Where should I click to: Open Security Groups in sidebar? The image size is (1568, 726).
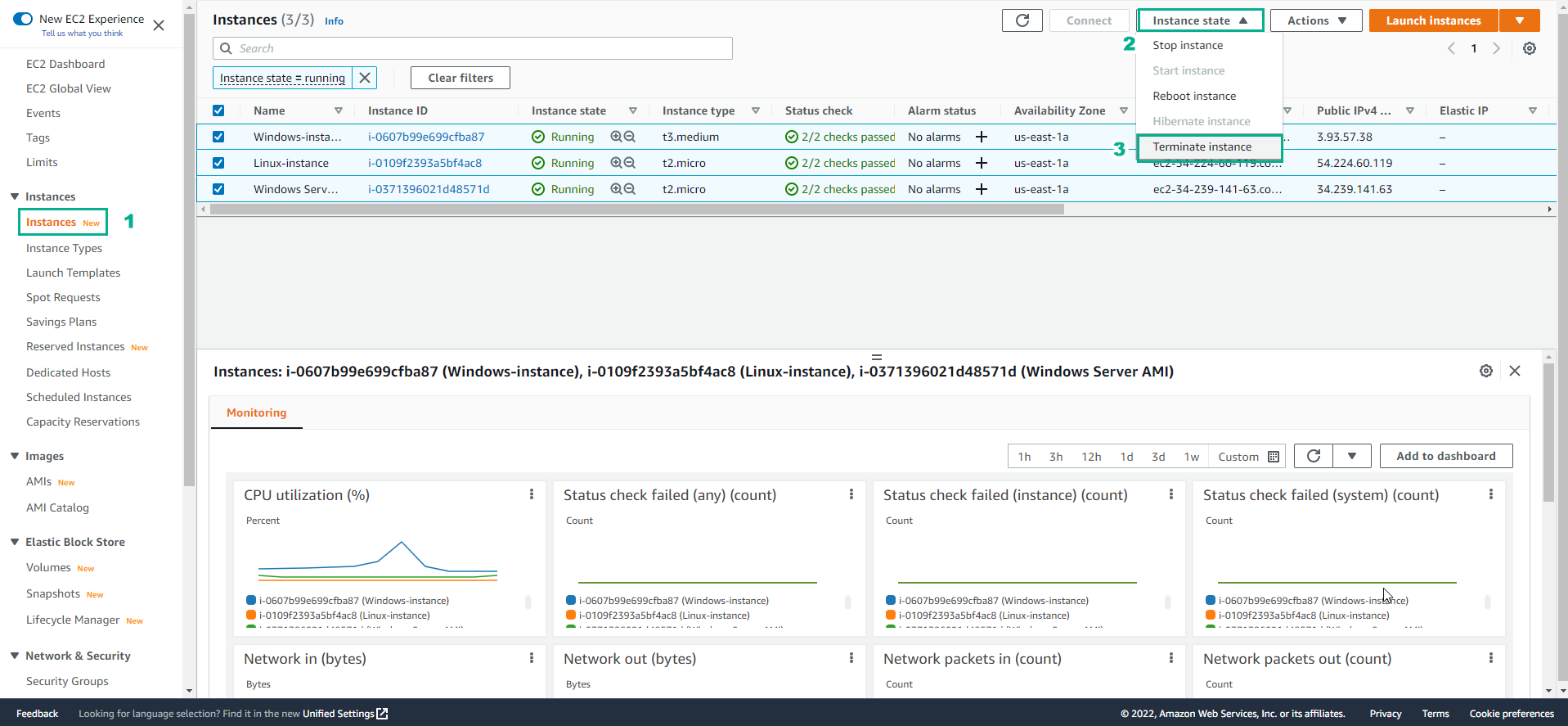(67, 681)
